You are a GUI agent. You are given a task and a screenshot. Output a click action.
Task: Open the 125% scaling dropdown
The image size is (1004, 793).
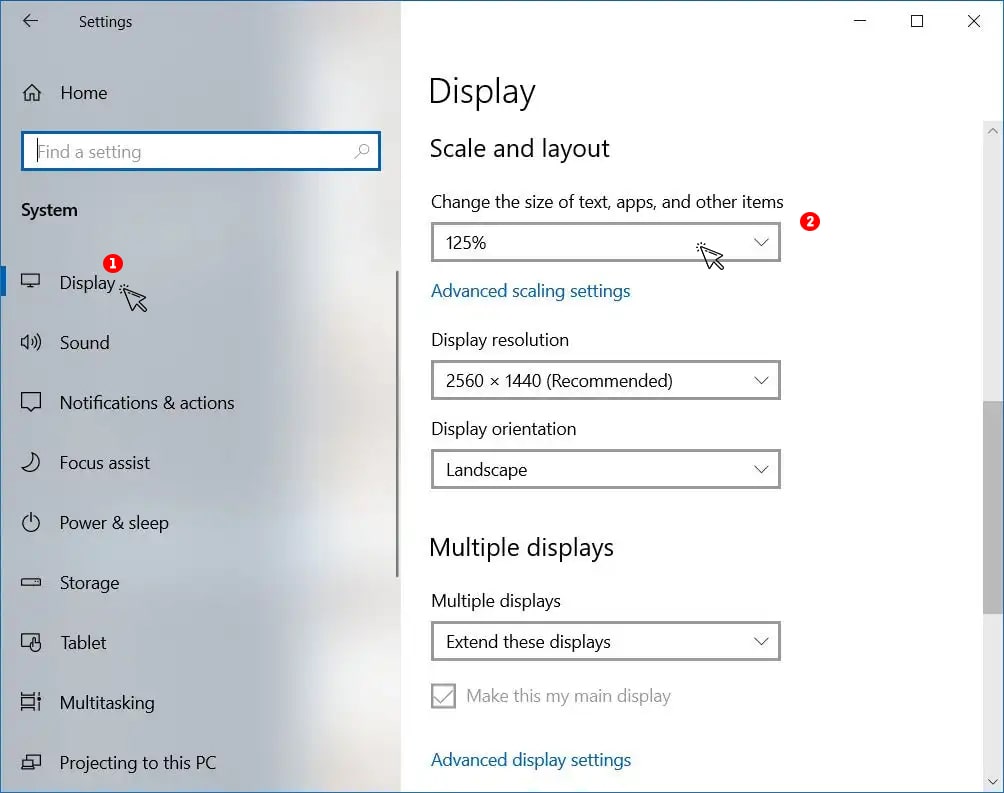point(606,242)
